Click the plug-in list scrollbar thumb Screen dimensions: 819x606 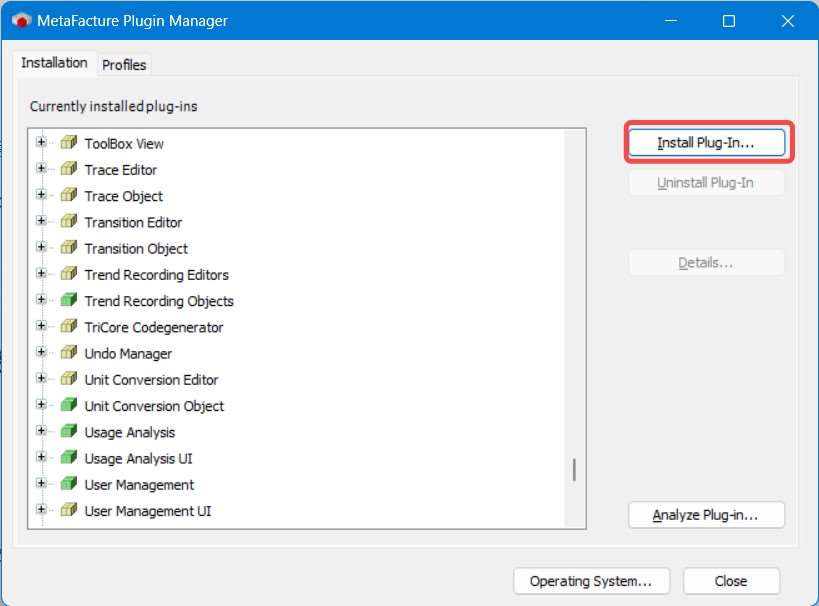click(x=575, y=469)
